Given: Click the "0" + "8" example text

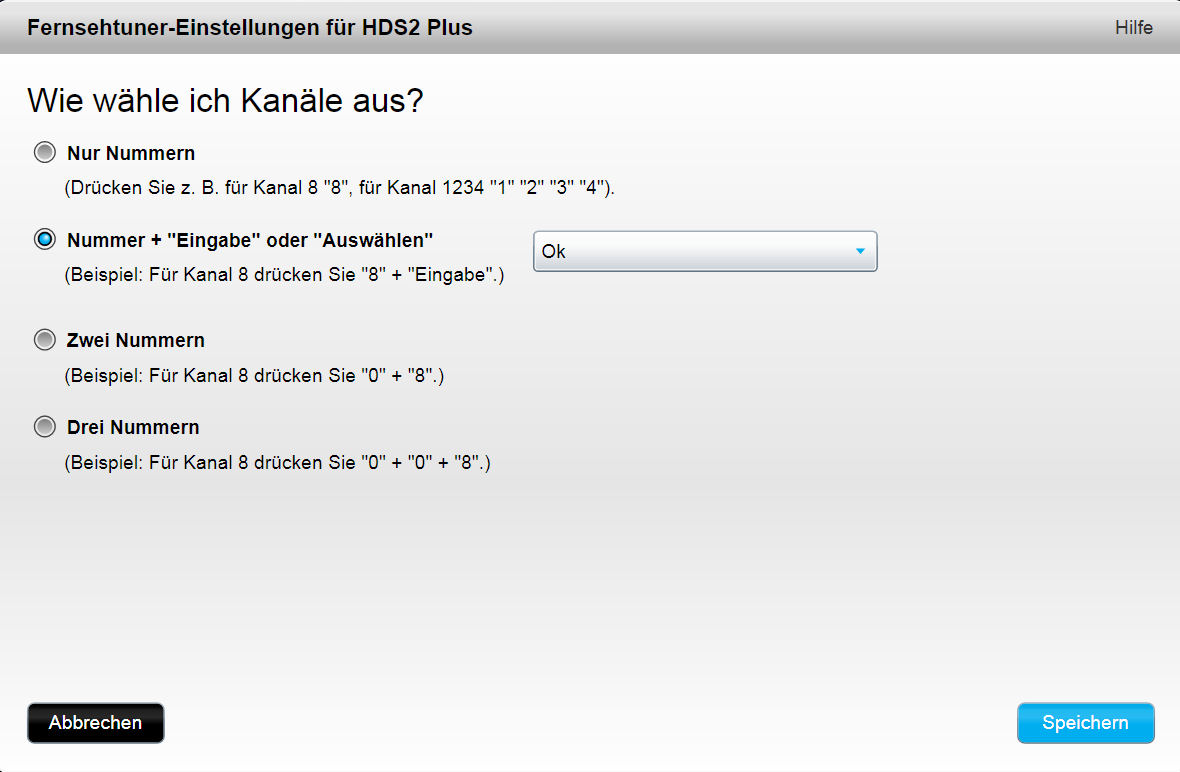Looking at the screenshot, I should (x=255, y=376).
